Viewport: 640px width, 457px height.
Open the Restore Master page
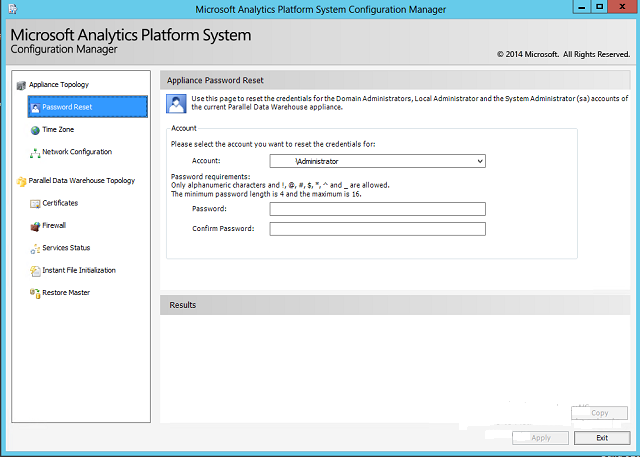click(66, 293)
